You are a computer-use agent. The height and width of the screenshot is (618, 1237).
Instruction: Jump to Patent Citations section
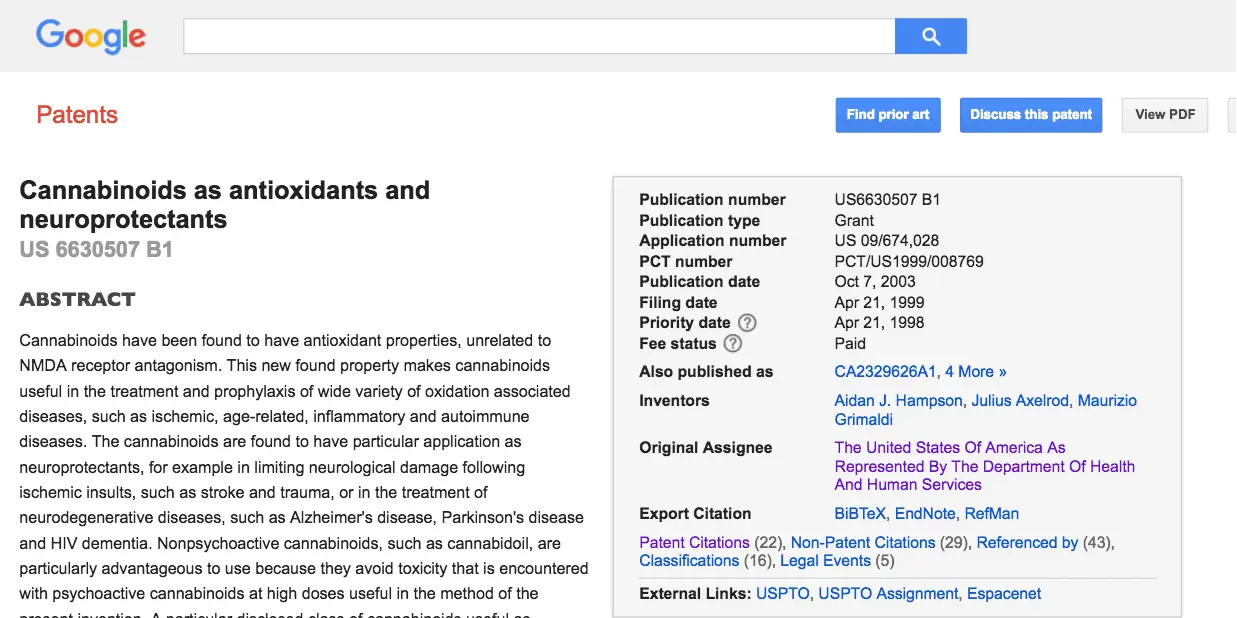click(x=694, y=543)
